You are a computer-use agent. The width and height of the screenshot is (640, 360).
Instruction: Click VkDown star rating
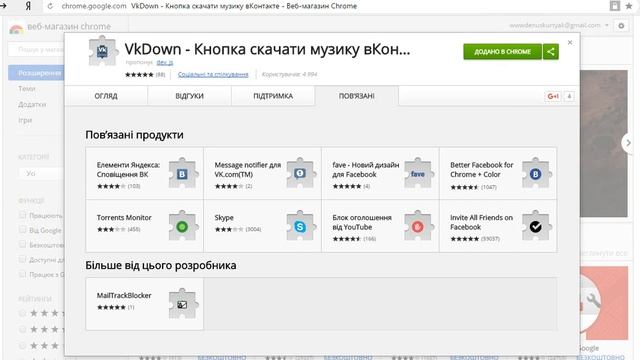click(x=139, y=75)
